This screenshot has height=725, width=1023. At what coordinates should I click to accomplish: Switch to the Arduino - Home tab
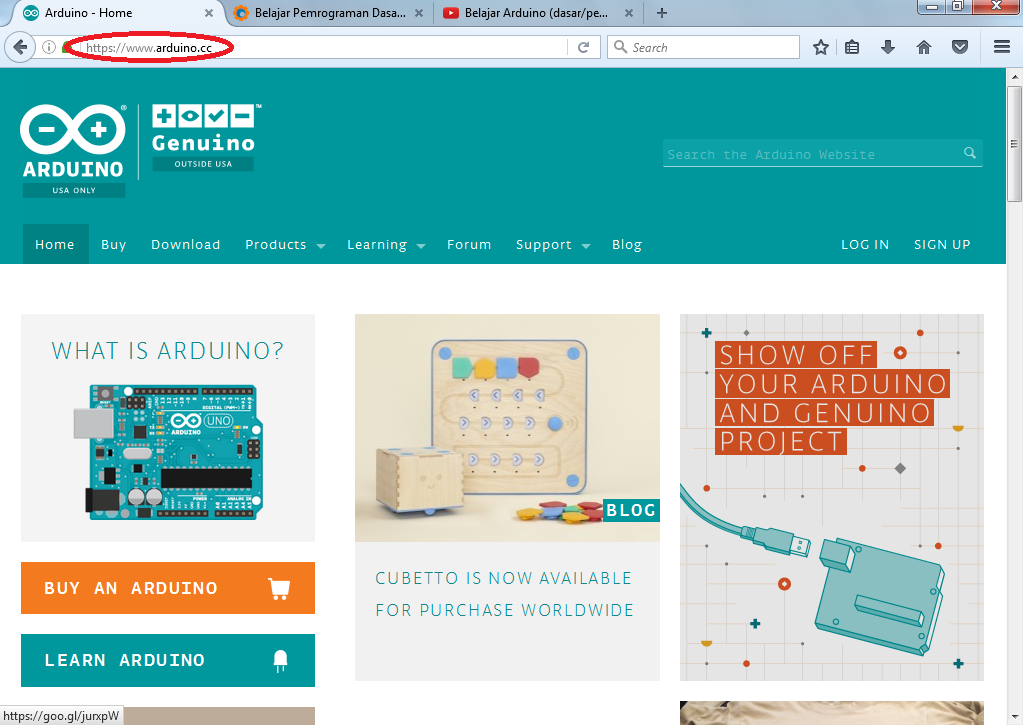[x=114, y=13]
